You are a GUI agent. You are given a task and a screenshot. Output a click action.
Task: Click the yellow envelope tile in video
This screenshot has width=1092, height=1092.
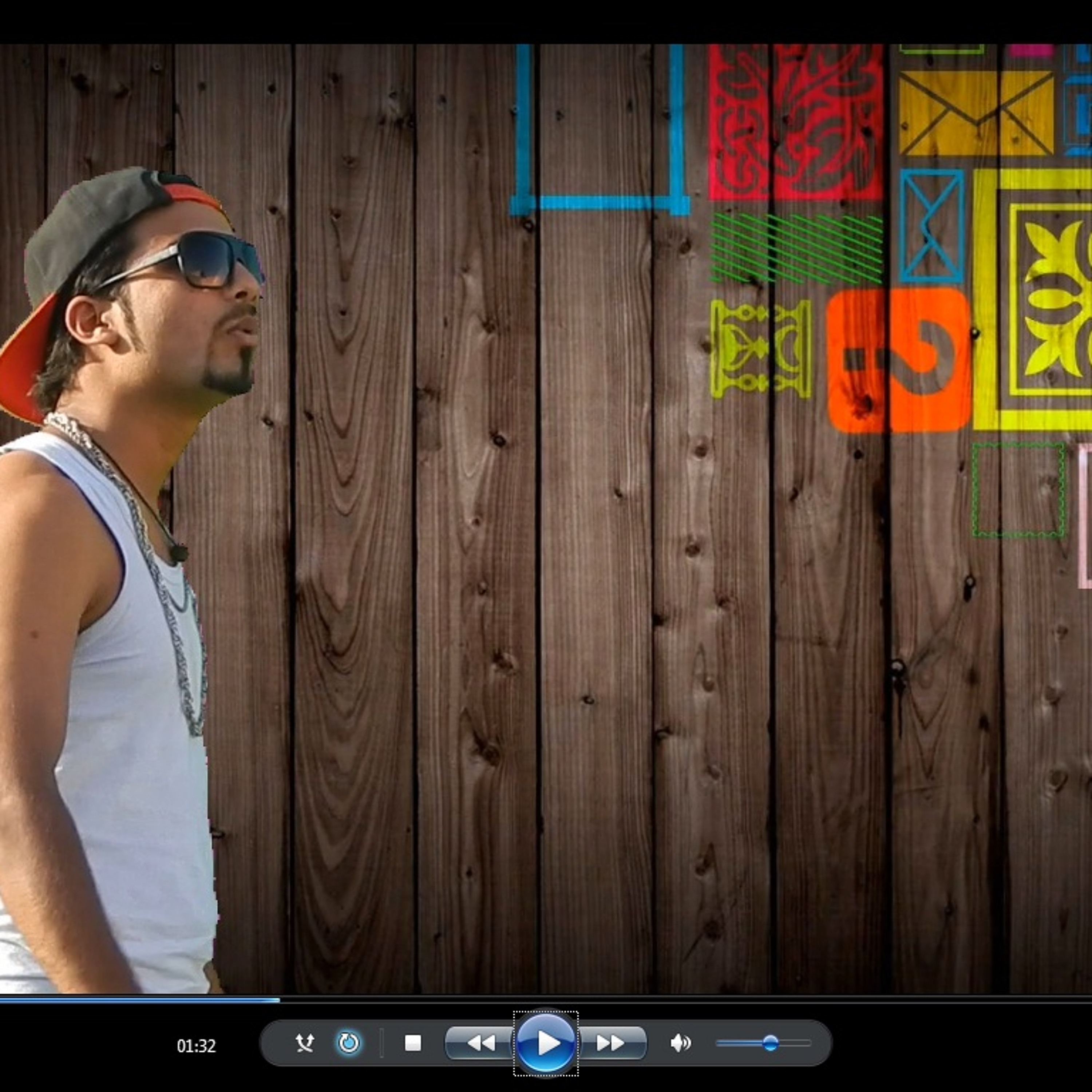[976, 112]
